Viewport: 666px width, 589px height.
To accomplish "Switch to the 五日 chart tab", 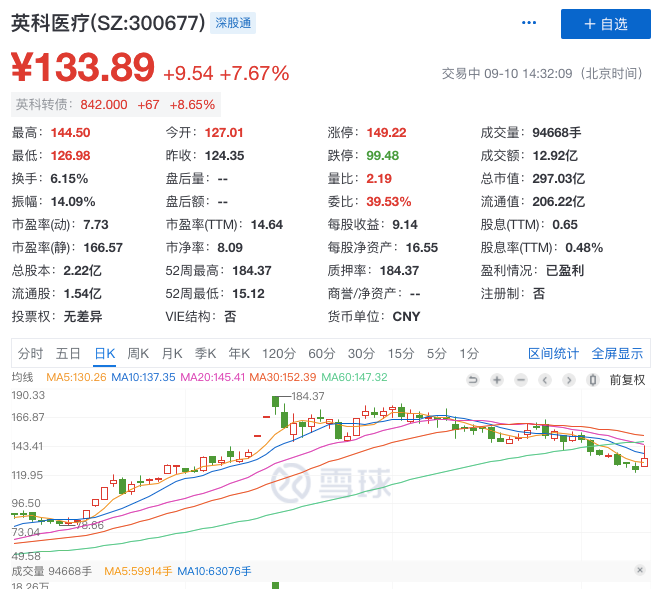I will click(68, 353).
